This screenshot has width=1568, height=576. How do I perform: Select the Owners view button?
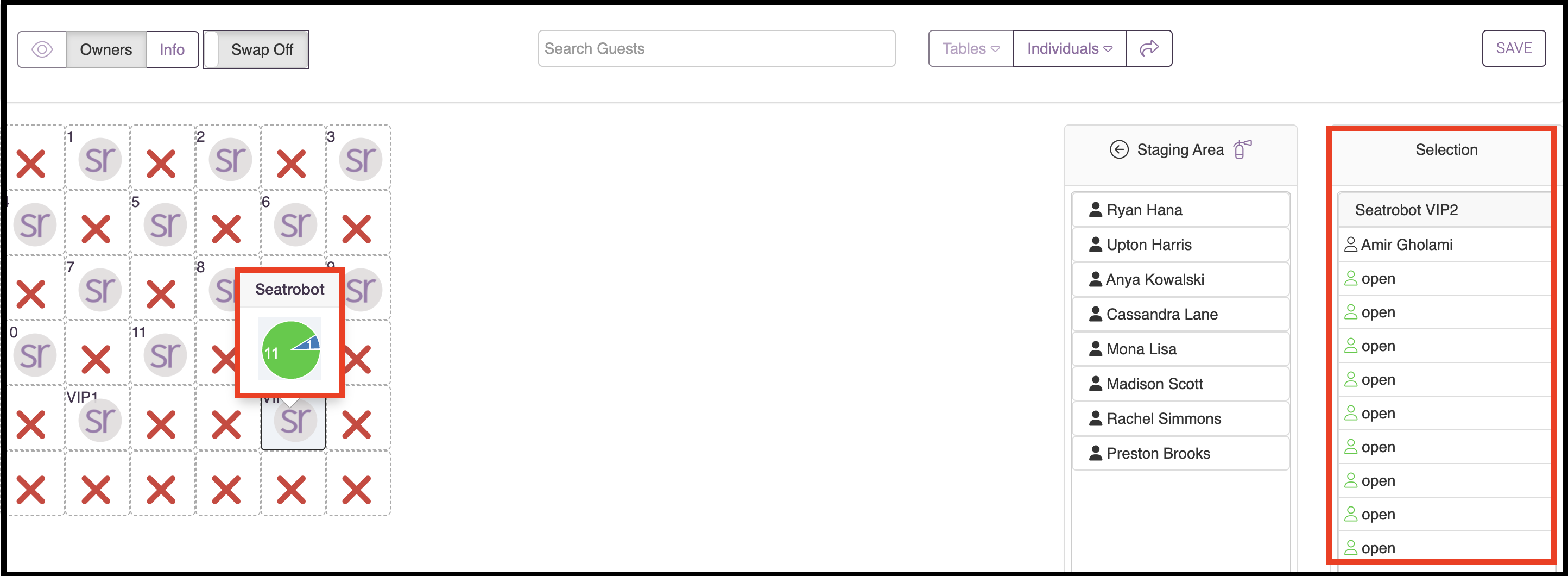pyautogui.click(x=106, y=49)
